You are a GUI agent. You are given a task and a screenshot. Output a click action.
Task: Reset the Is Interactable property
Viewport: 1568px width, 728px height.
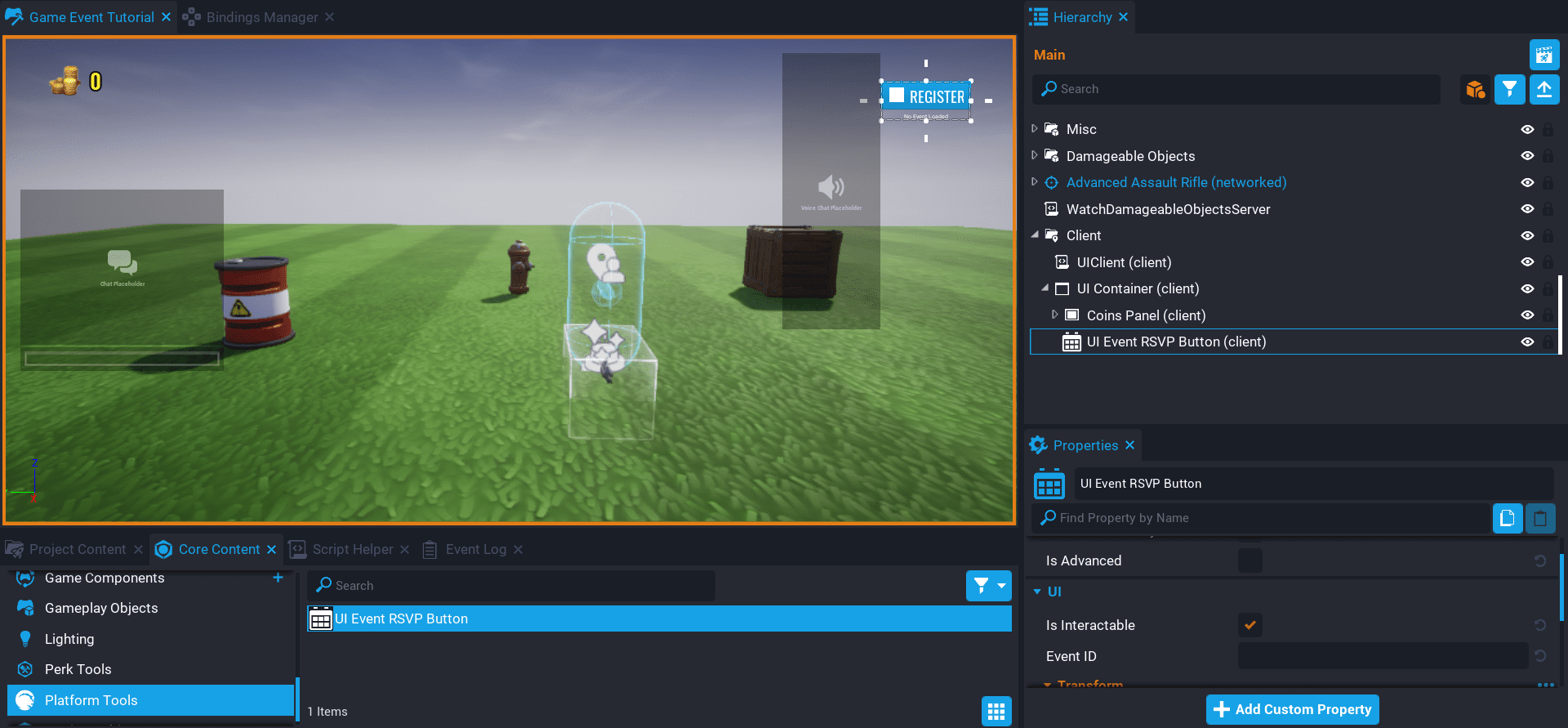(1539, 625)
